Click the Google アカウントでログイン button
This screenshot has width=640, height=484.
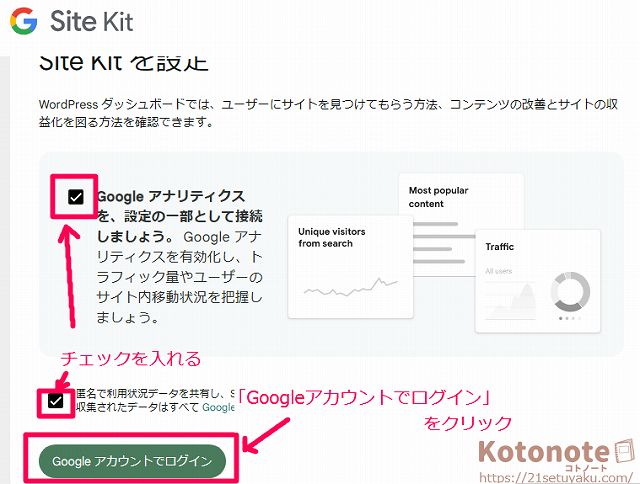click(x=132, y=461)
